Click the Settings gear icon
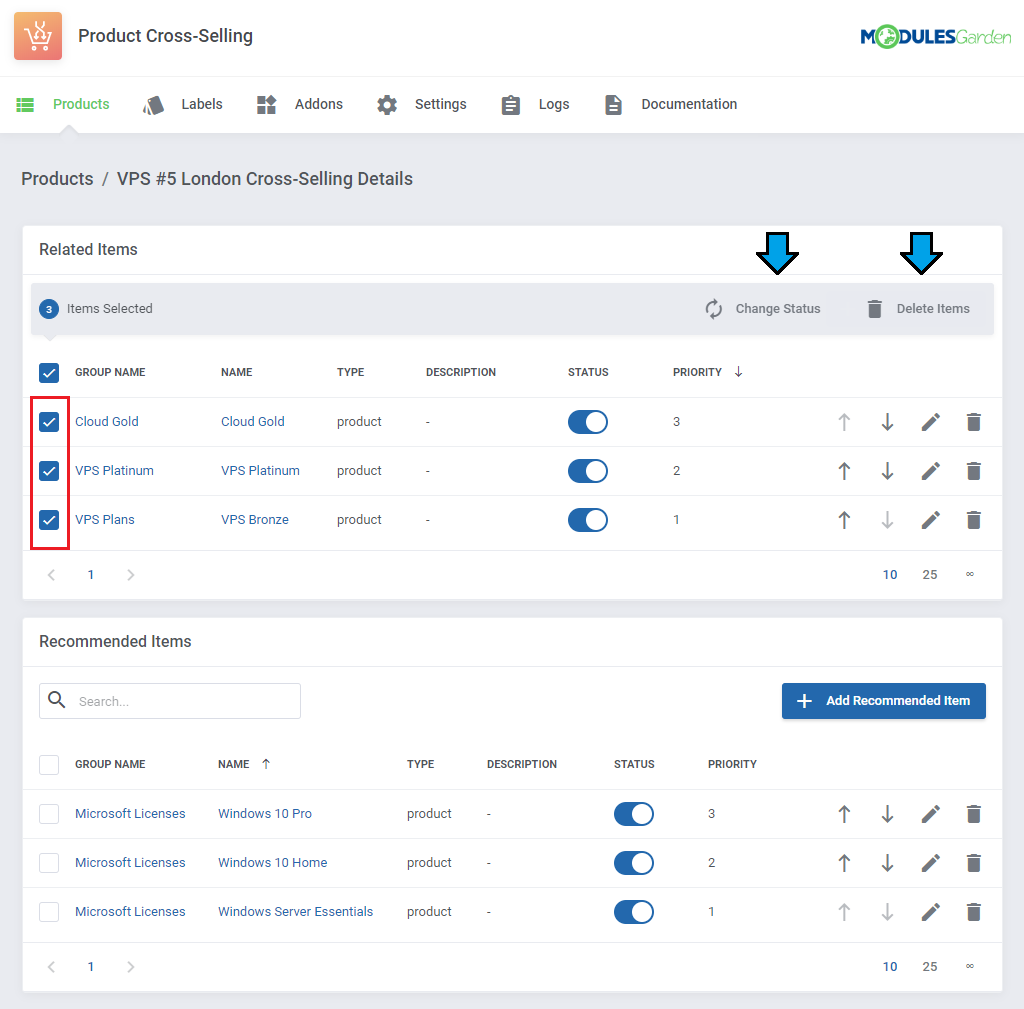 point(387,104)
